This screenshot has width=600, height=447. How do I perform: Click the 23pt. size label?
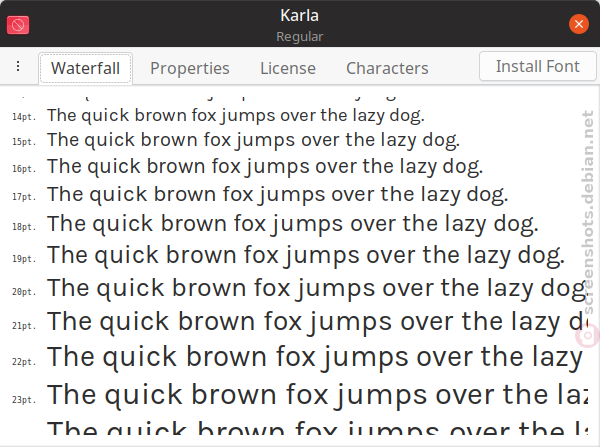pyautogui.click(x=24, y=400)
